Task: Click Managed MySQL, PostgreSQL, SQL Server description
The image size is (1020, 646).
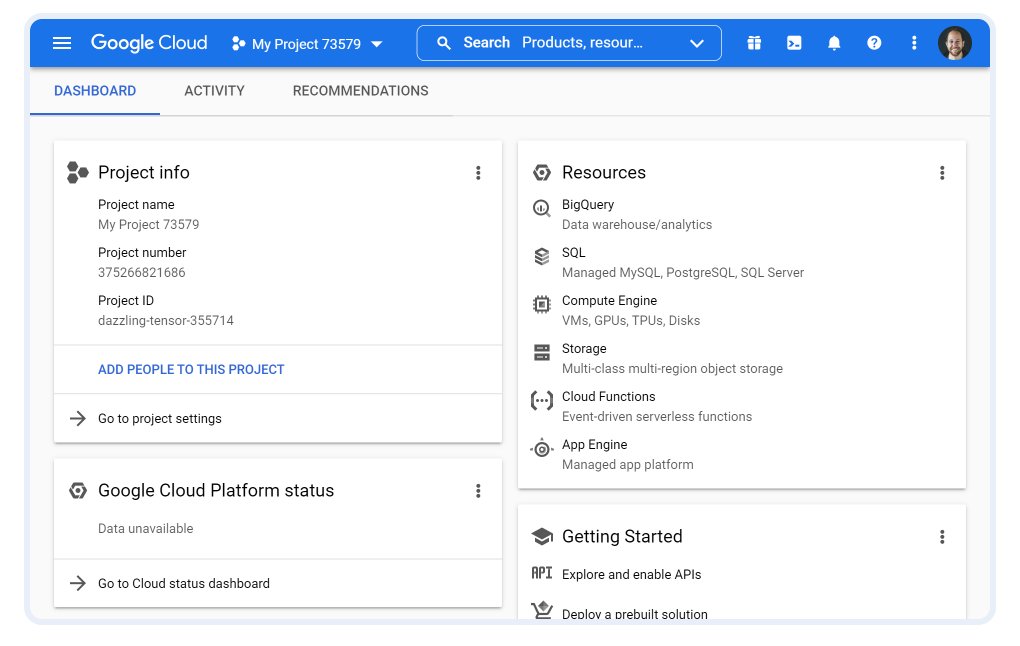Action: (683, 273)
